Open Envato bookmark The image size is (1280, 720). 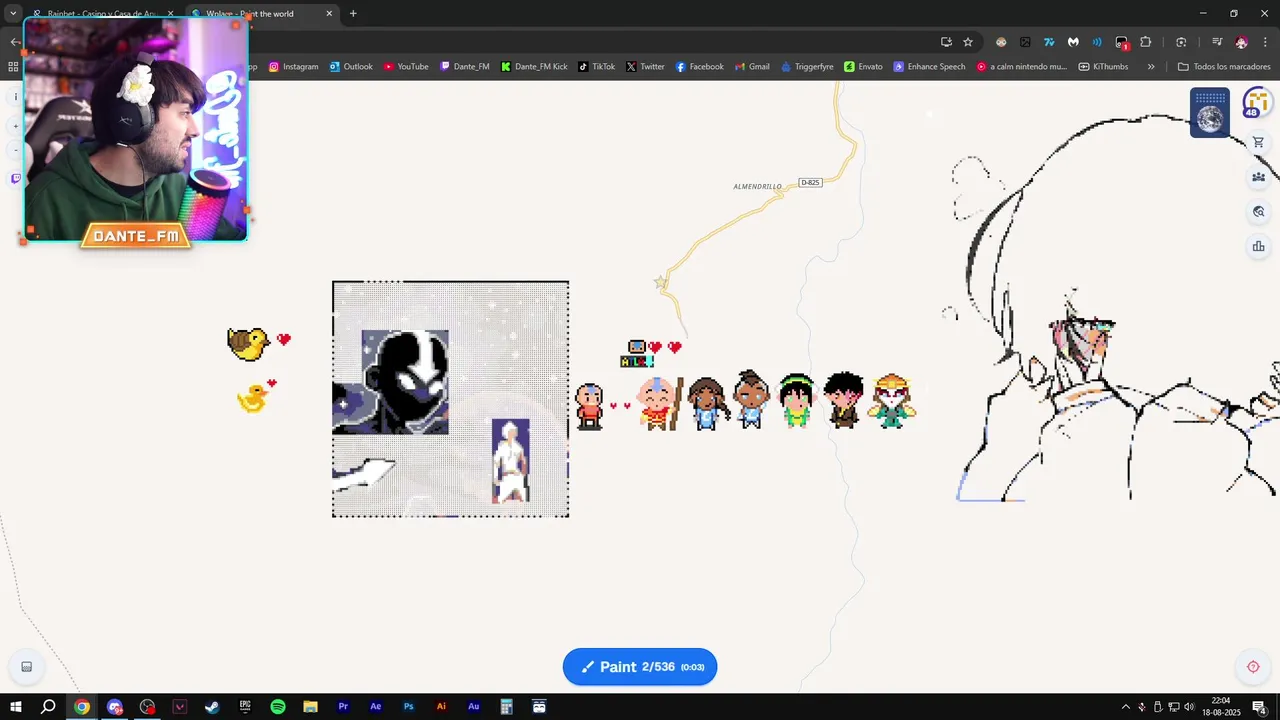point(863,67)
